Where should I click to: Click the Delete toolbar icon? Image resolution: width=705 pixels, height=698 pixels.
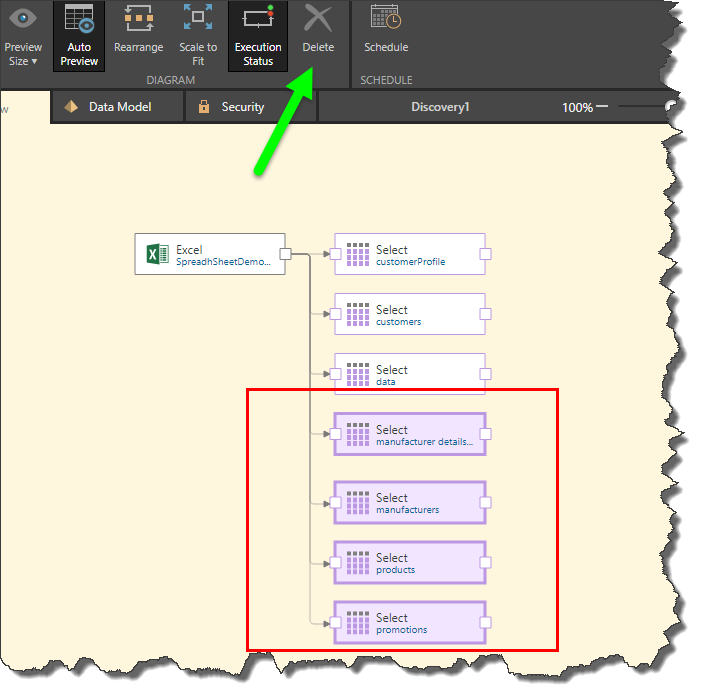(318, 20)
